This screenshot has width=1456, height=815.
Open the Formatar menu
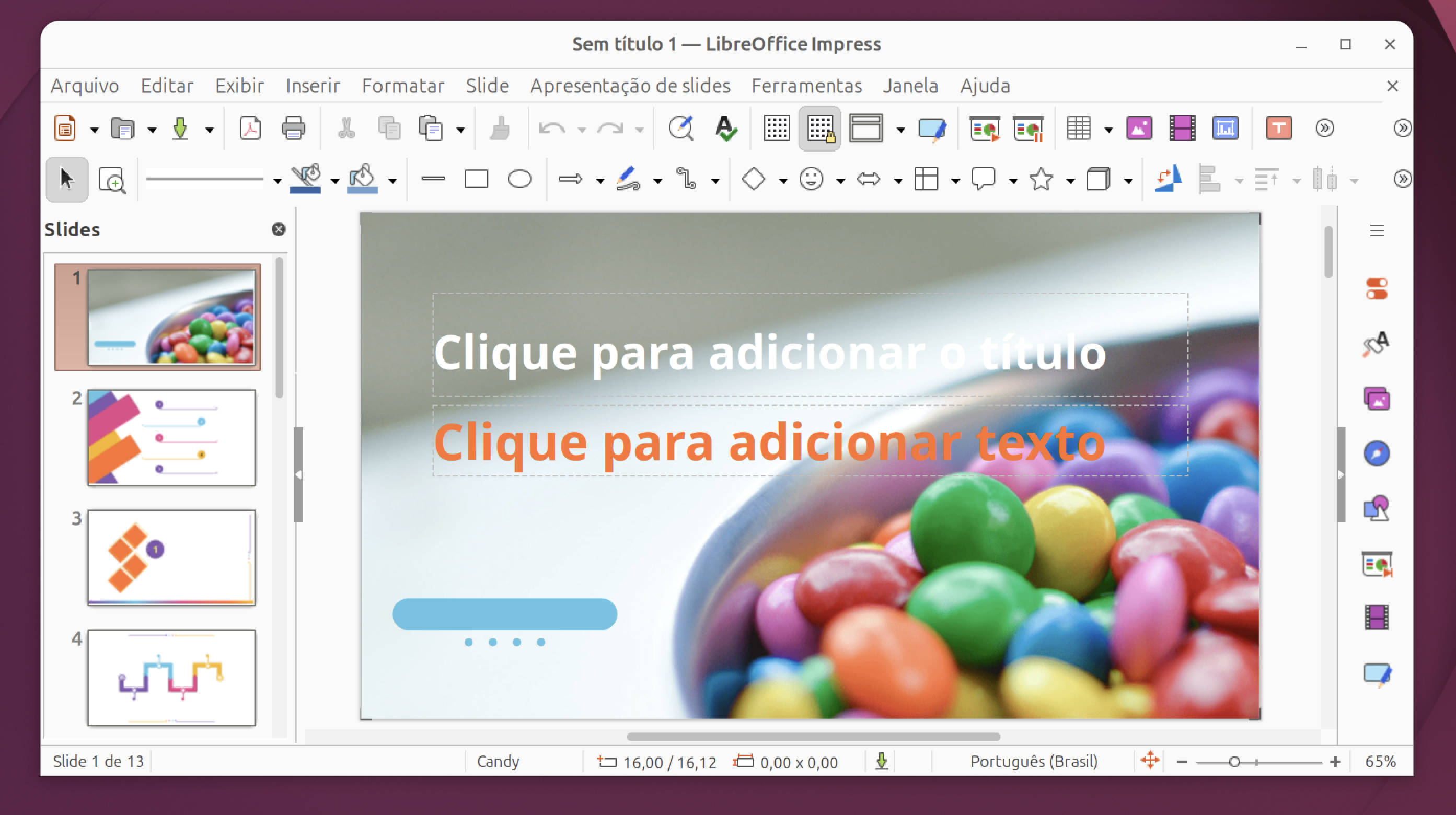[x=403, y=85]
